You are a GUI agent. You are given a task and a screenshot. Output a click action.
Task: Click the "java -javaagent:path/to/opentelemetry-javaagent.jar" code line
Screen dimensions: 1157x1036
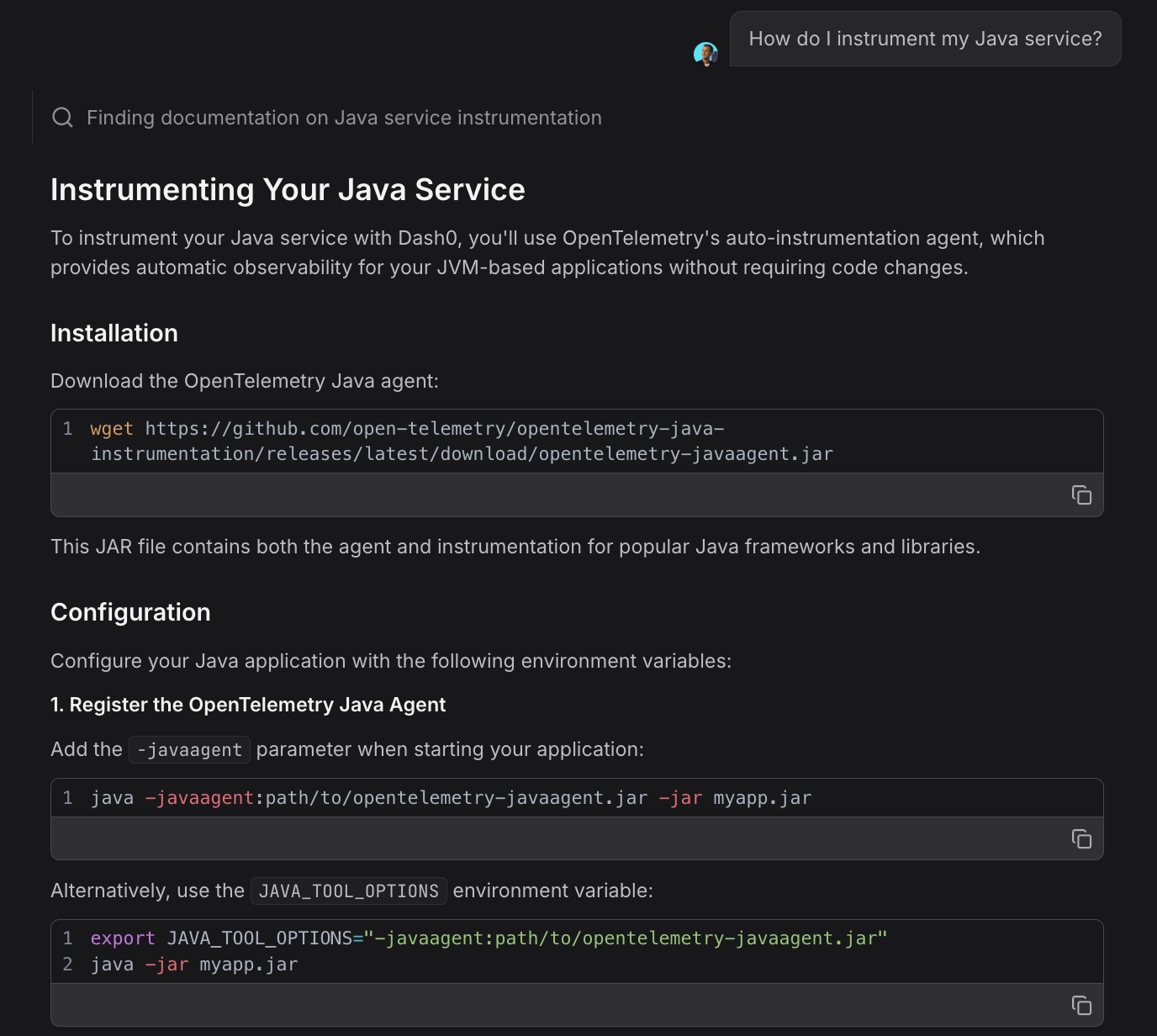[451, 798]
